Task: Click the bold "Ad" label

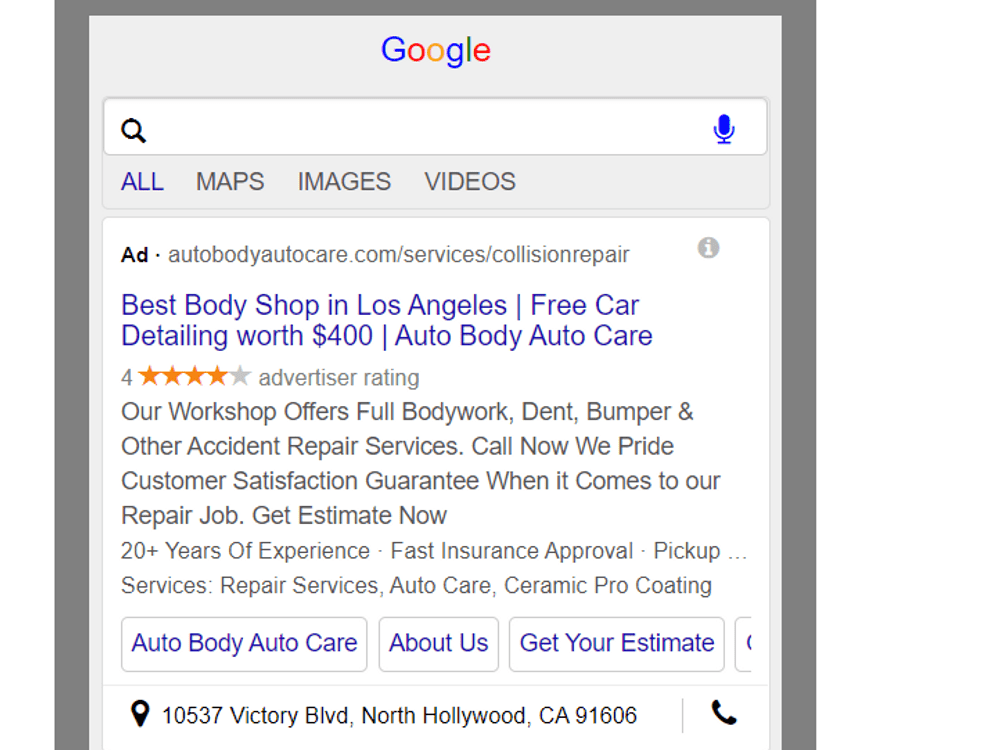Action: point(135,254)
